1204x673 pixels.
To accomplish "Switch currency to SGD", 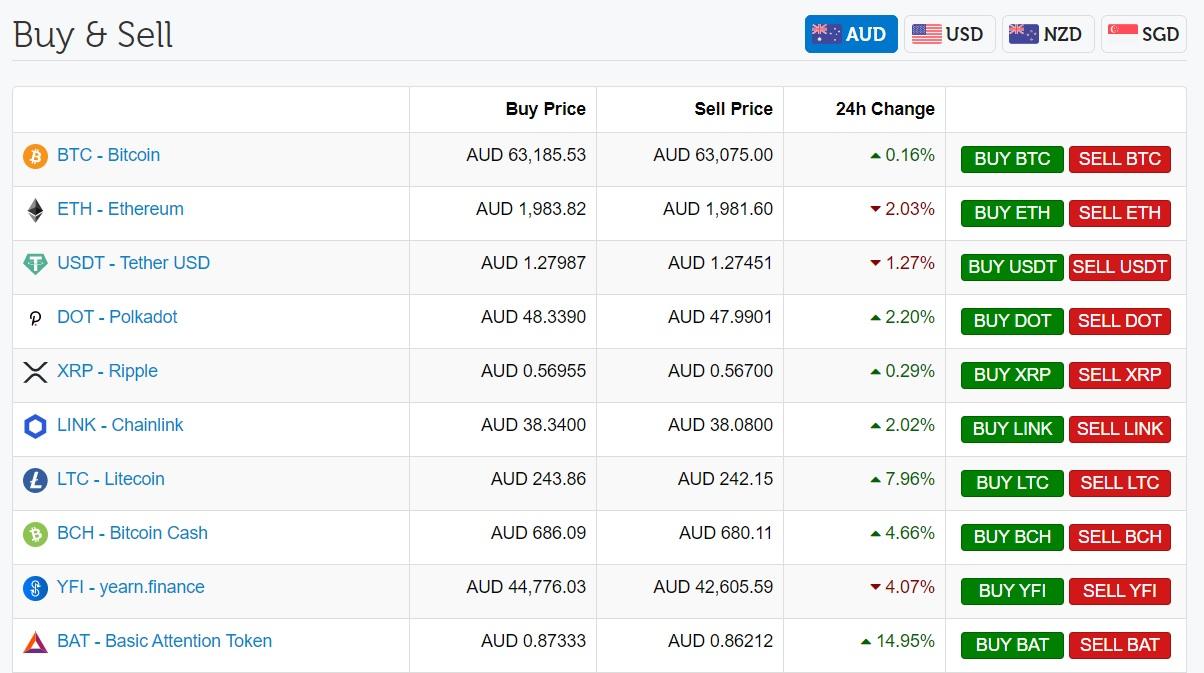I will pyautogui.click(x=1146, y=34).
